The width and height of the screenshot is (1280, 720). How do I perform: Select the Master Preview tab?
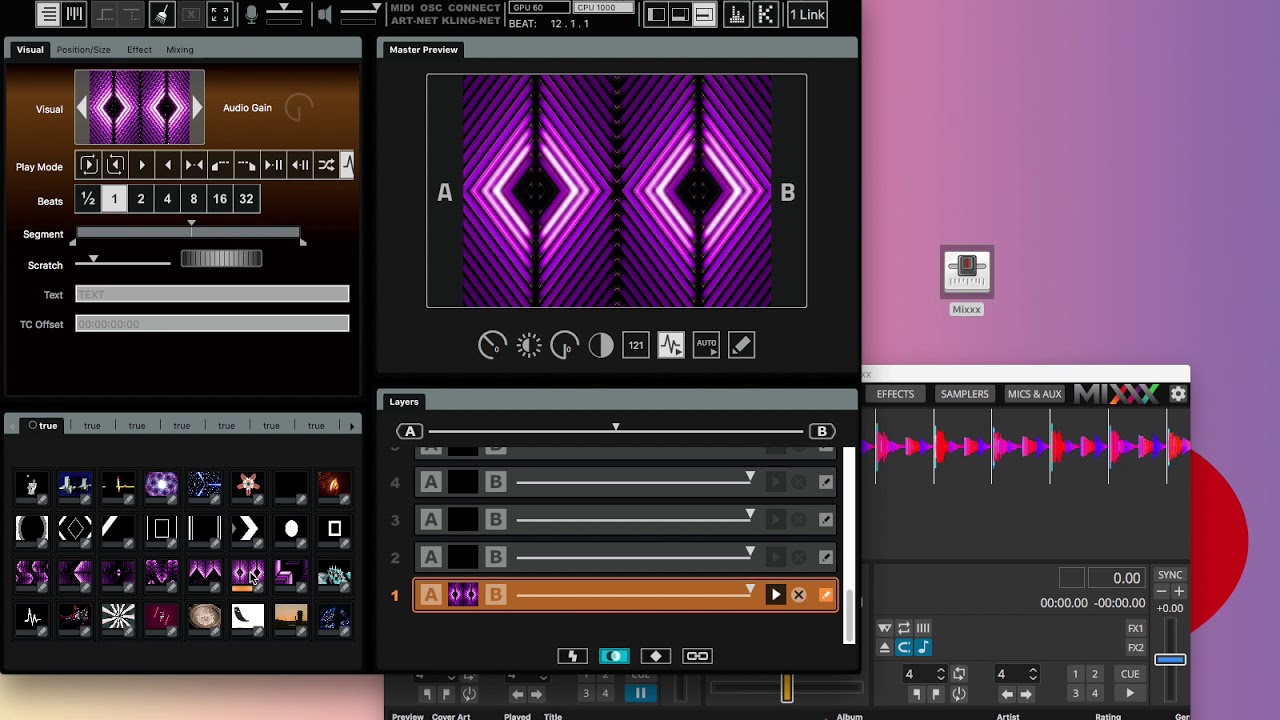(423, 49)
